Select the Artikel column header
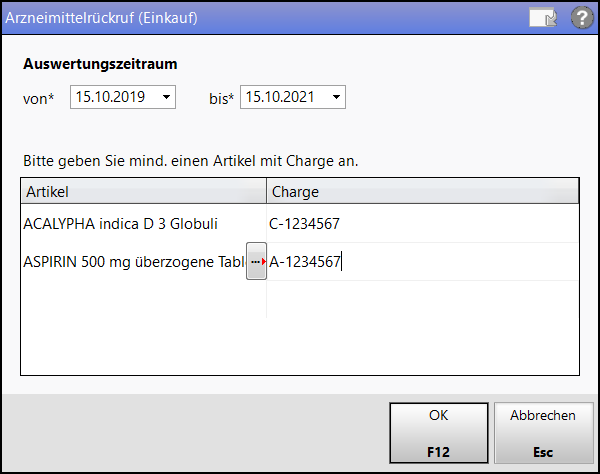 click(143, 191)
